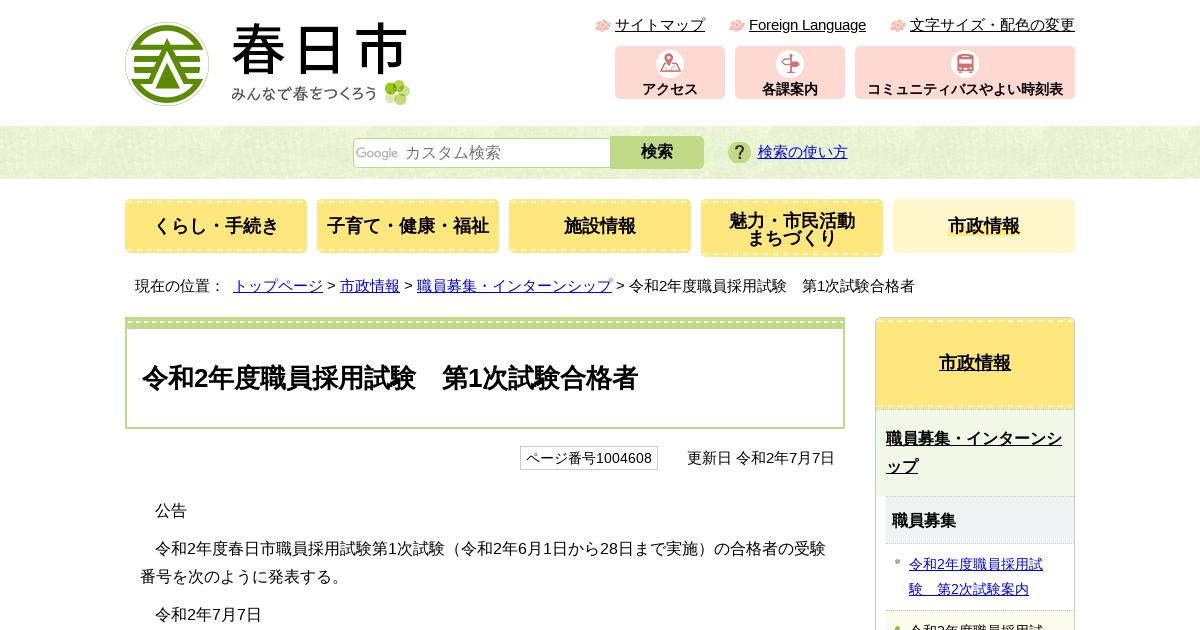Select 魅力・市民活動 まちづくり menu
Image resolution: width=1200 pixels, height=630 pixels.
792,228
